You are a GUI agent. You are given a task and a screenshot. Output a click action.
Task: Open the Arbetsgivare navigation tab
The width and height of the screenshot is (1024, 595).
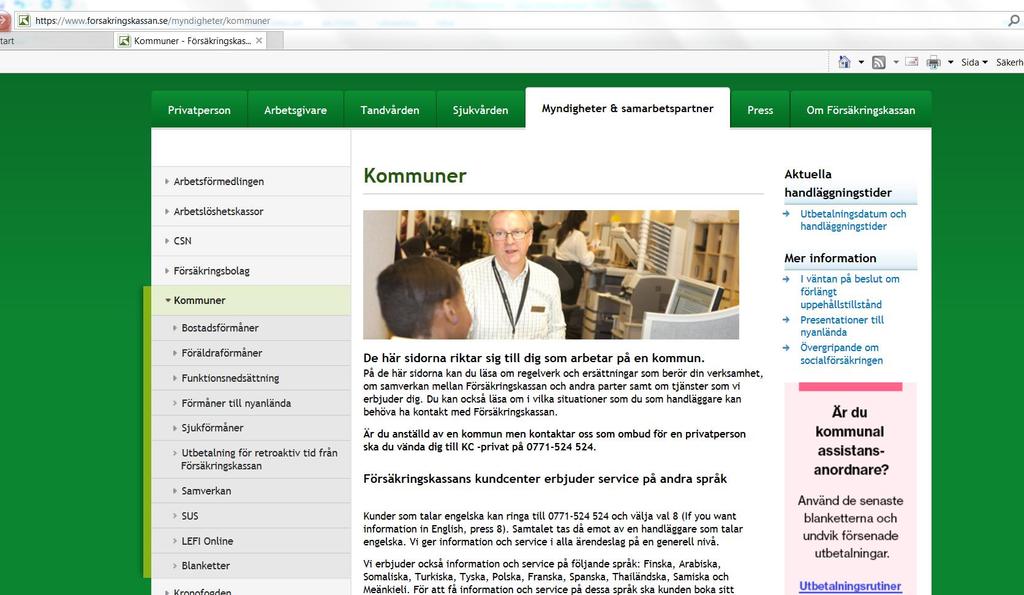[295, 110]
